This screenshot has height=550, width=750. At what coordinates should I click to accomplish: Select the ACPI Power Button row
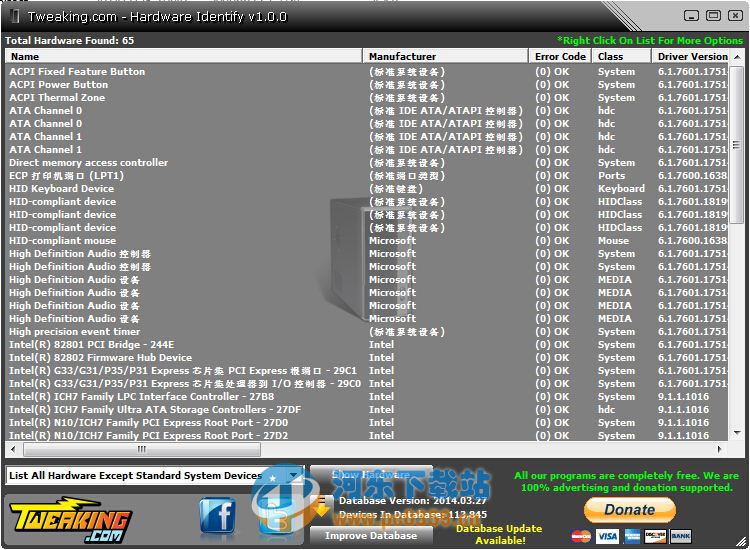click(x=367, y=85)
